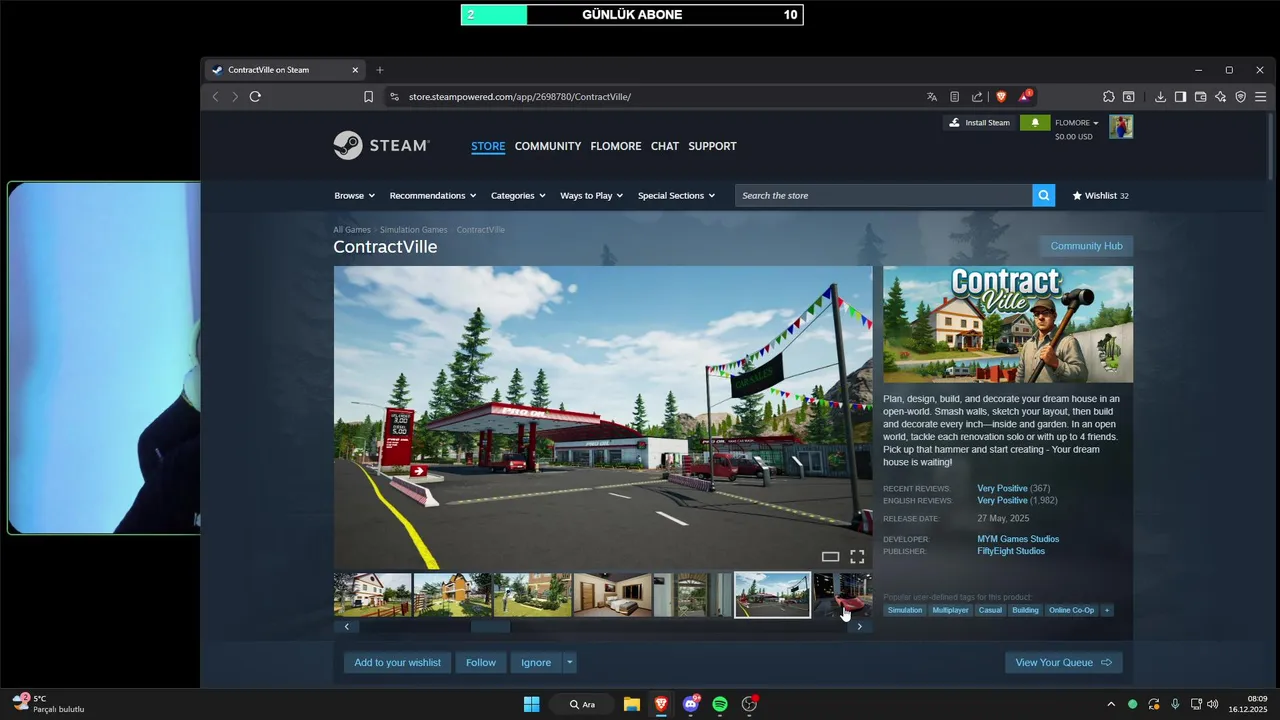The height and width of the screenshot is (720, 1280).
Task: Select the bedroom interior screenshot thumbnail
Action: (x=612, y=594)
